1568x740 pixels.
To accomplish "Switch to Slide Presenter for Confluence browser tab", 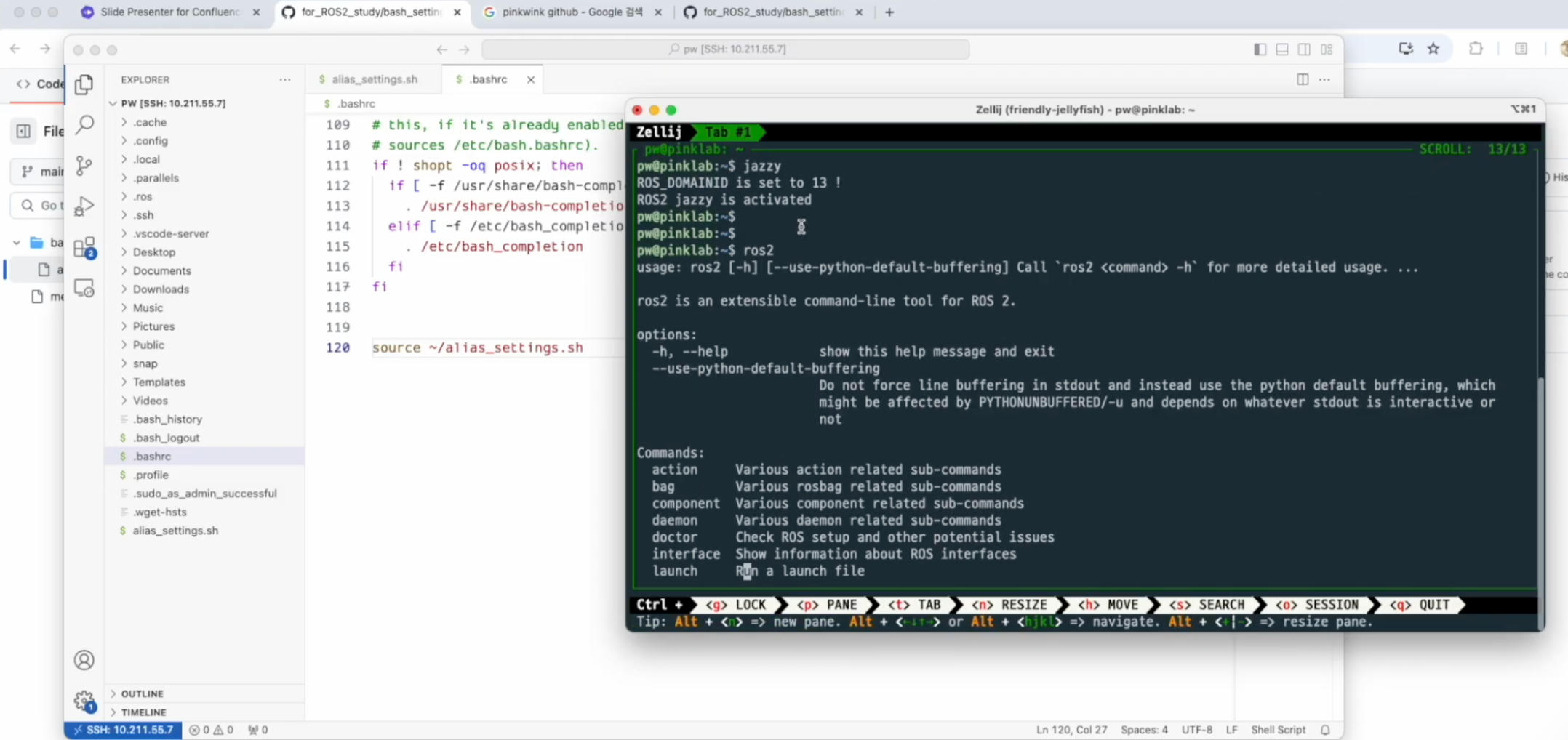I will (170, 12).
